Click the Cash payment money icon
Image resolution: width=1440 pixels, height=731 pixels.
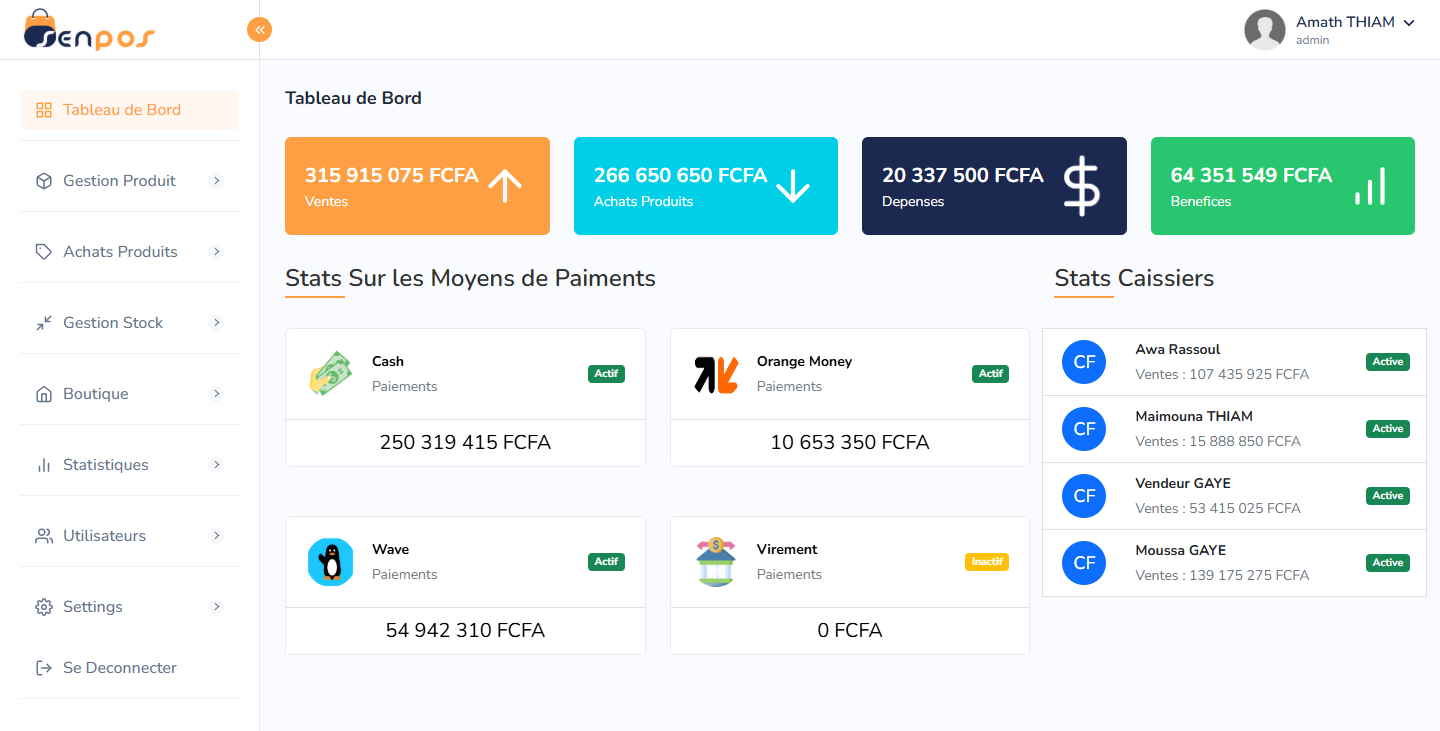(330, 374)
